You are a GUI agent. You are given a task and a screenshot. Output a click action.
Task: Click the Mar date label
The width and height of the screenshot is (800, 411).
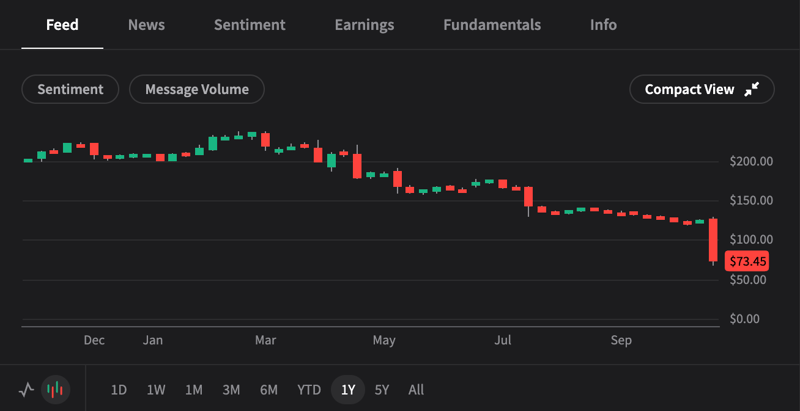(266, 341)
